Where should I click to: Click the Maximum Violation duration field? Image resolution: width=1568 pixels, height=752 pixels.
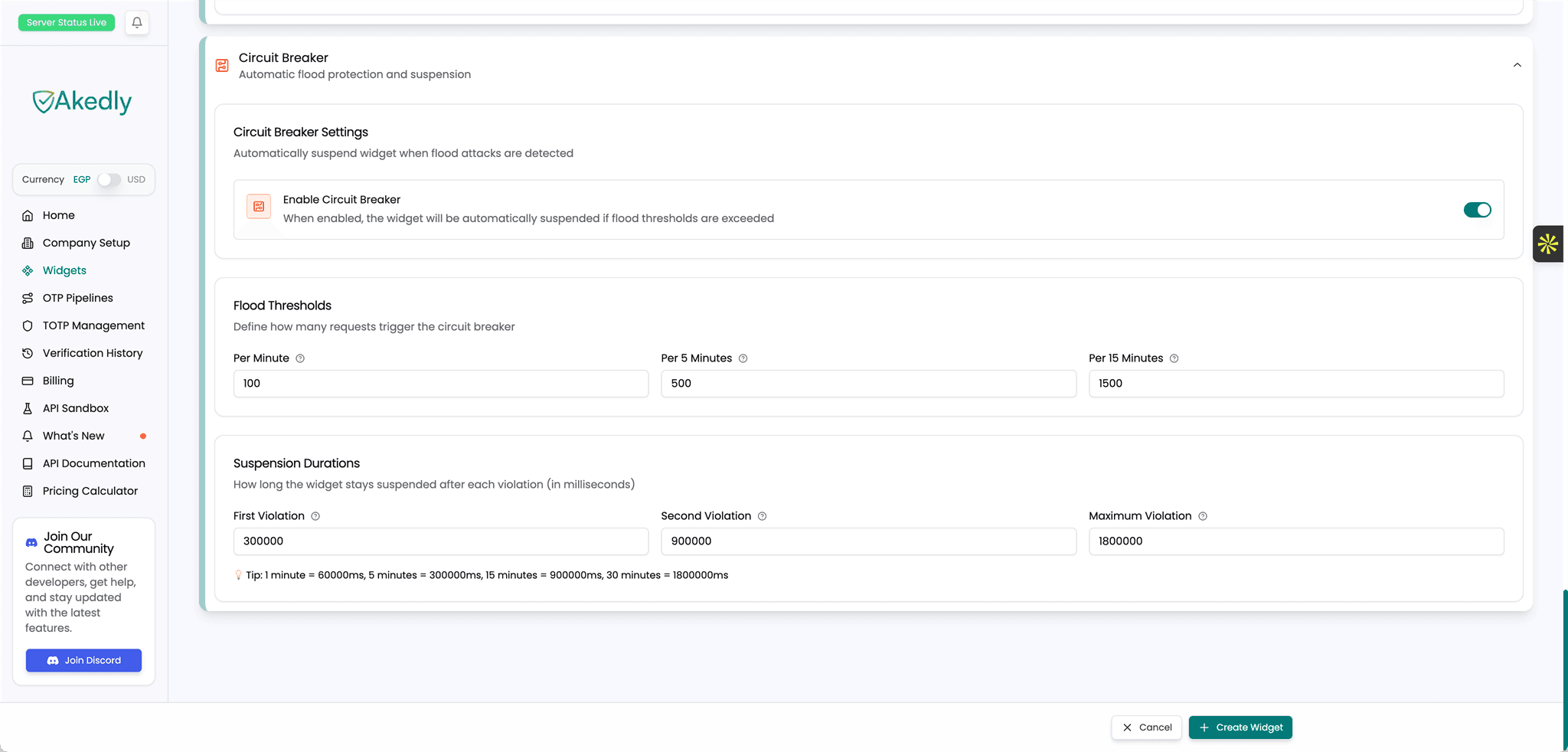[x=1296, y=541]
